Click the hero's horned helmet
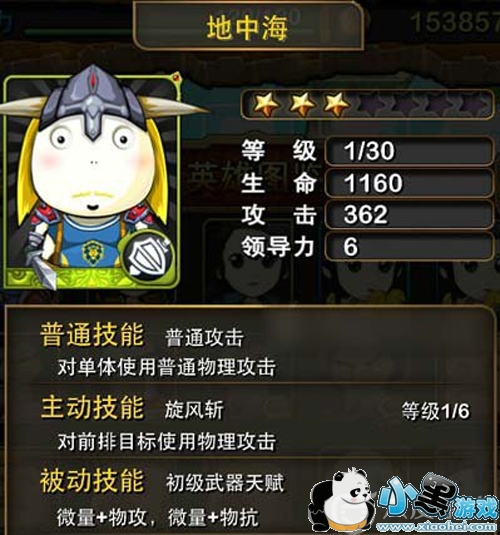The image size is (500, 535). 97,101
